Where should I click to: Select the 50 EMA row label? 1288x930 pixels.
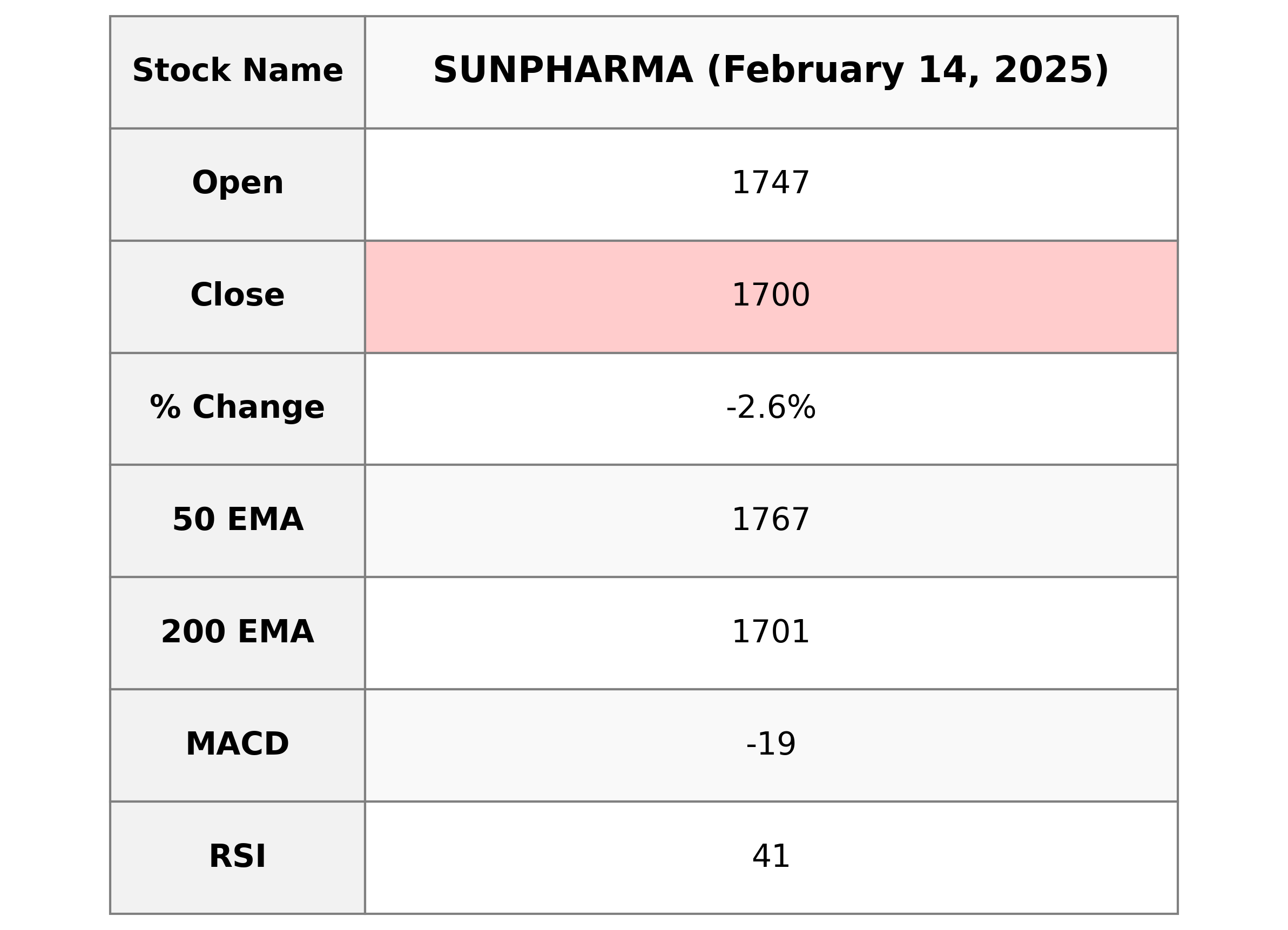tap(238, 519)
